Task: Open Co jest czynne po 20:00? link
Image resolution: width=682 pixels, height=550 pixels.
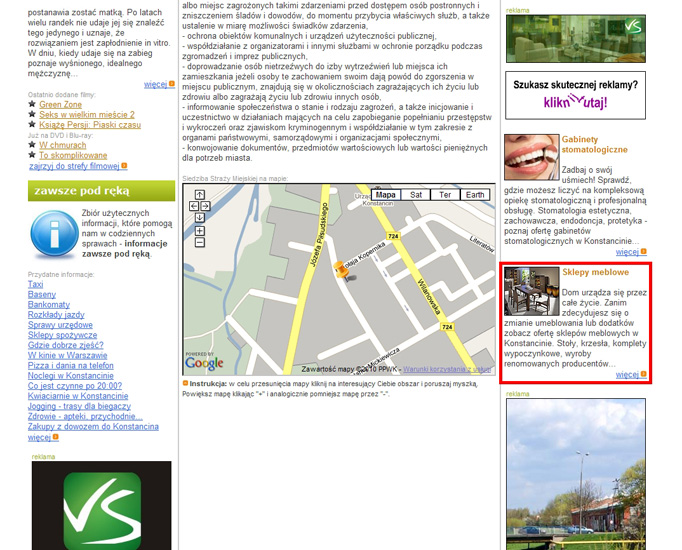Action: pyautogui.click(x=75, y=386)
